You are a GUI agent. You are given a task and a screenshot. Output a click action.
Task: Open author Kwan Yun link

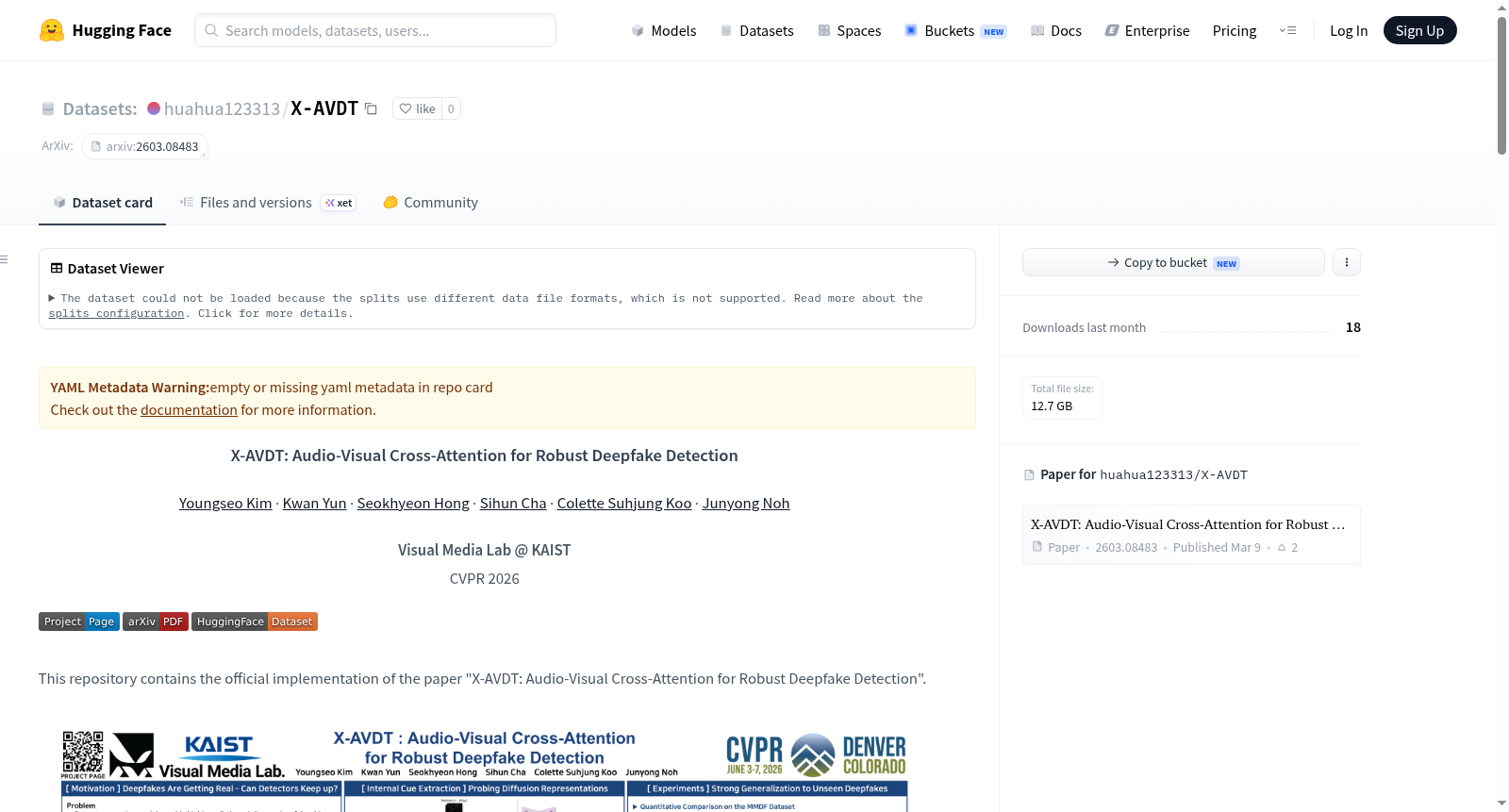[315, 504]
